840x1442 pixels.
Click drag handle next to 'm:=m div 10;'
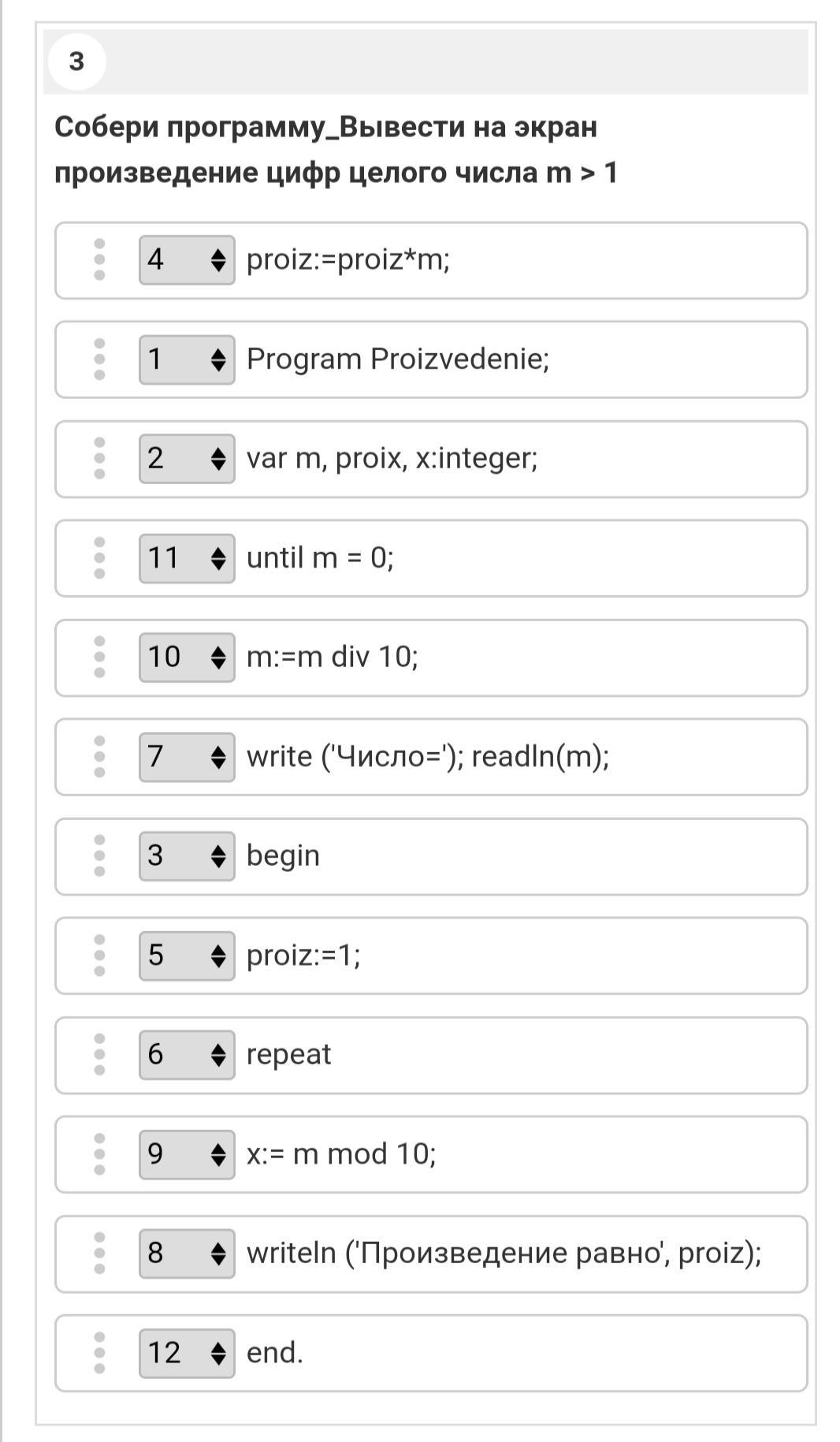pos(99,657)
